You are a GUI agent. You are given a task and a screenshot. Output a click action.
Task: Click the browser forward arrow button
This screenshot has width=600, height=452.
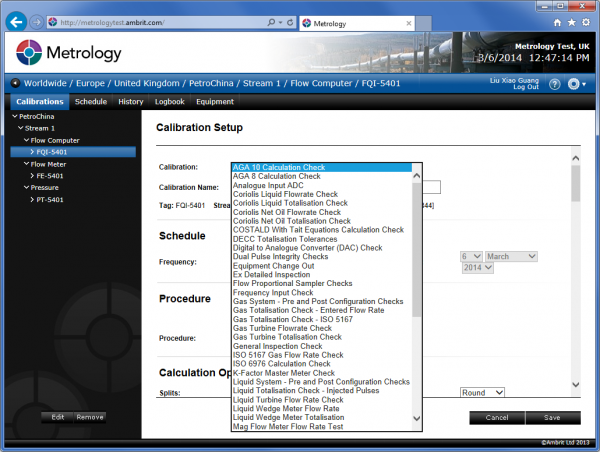[36, 22]
